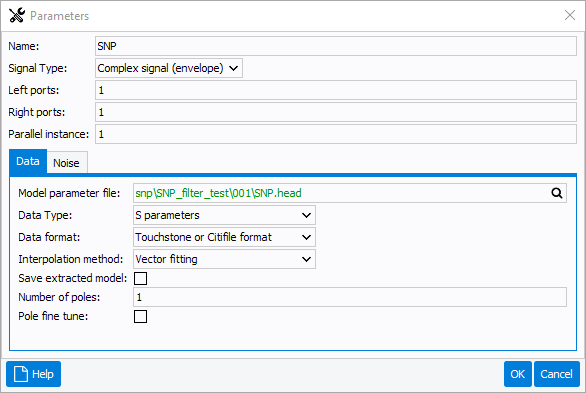586x393 pixels.
Task: Click the document icon on the Help button
Action: pos(21,374)
